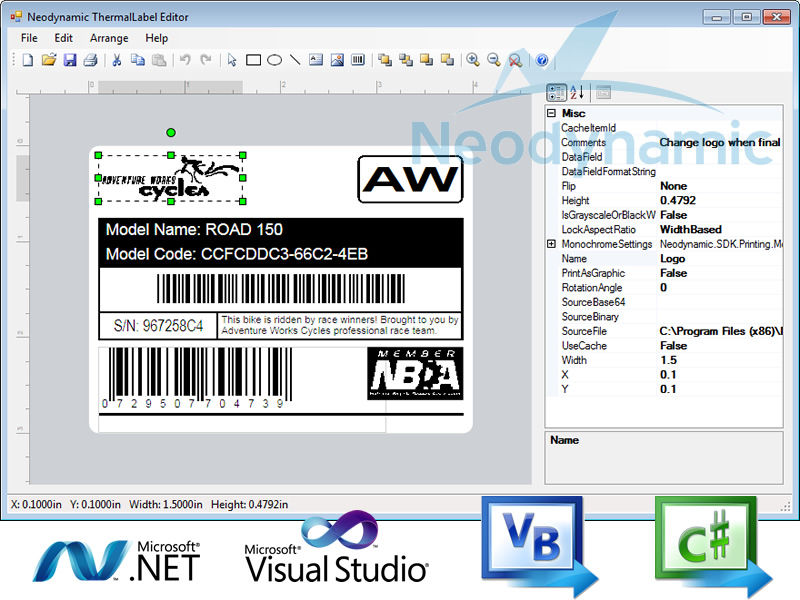Click the first arrange-order toolbar icon
This screenshot has width=800, height=600.
click(385, 60)
